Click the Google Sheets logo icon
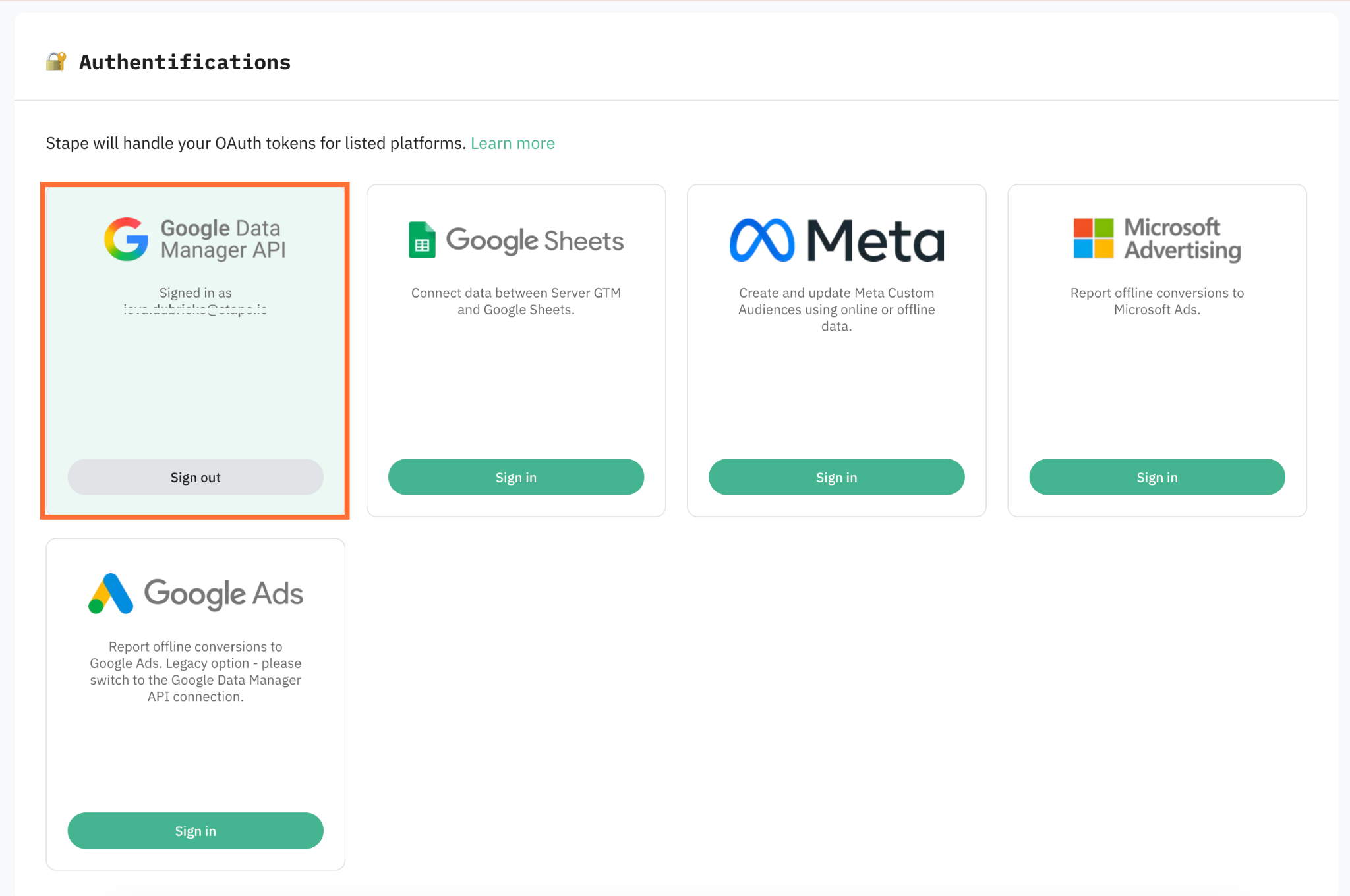Viewport: 1350px width, 896px height. pyautogui.click(x=422, y=240)
